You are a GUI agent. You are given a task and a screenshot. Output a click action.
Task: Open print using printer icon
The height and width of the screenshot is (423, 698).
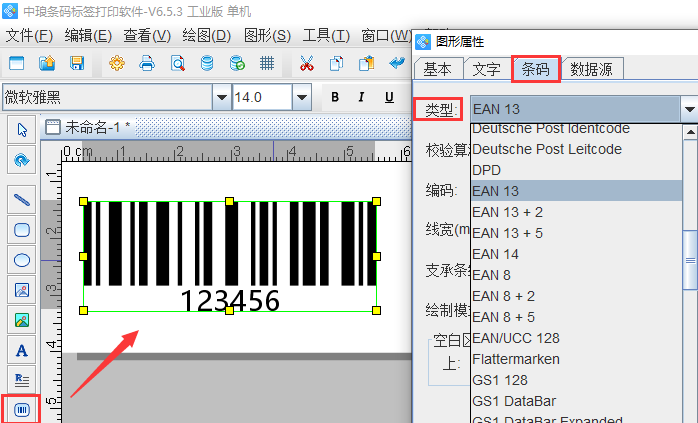click(x=147, y=63)
